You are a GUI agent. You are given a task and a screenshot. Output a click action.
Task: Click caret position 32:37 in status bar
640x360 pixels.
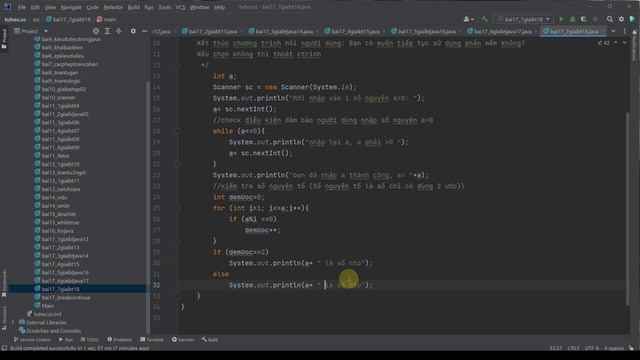555,348
